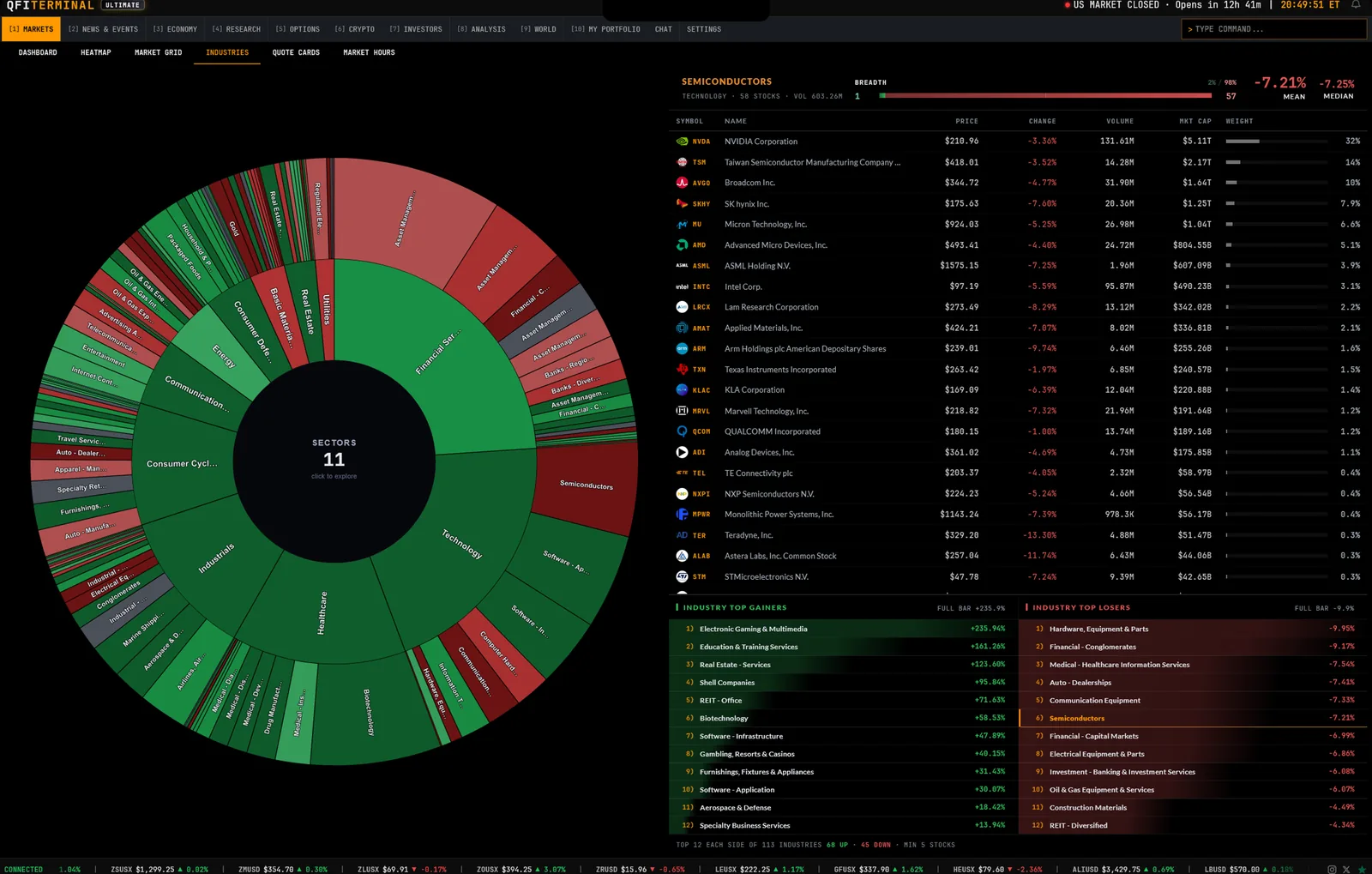Sort table by Mkt Cap column header
The width and height of the screenshot is (1372, 874).
[x=1195, y=121]
